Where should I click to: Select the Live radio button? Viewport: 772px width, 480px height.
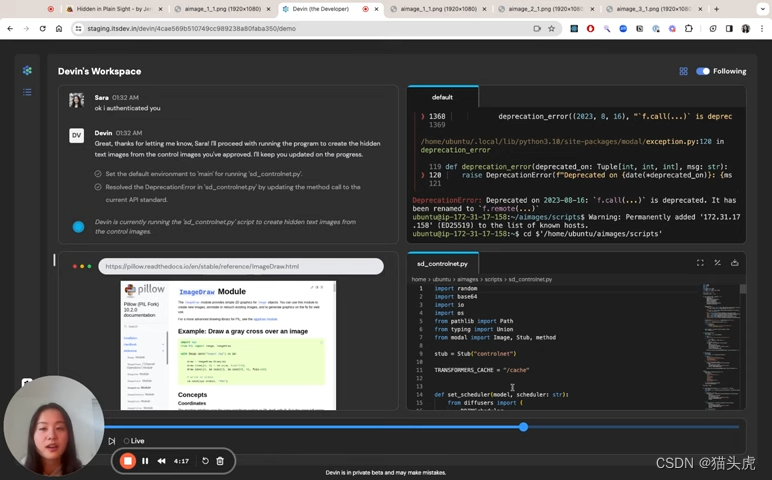(x=127, y=441)
